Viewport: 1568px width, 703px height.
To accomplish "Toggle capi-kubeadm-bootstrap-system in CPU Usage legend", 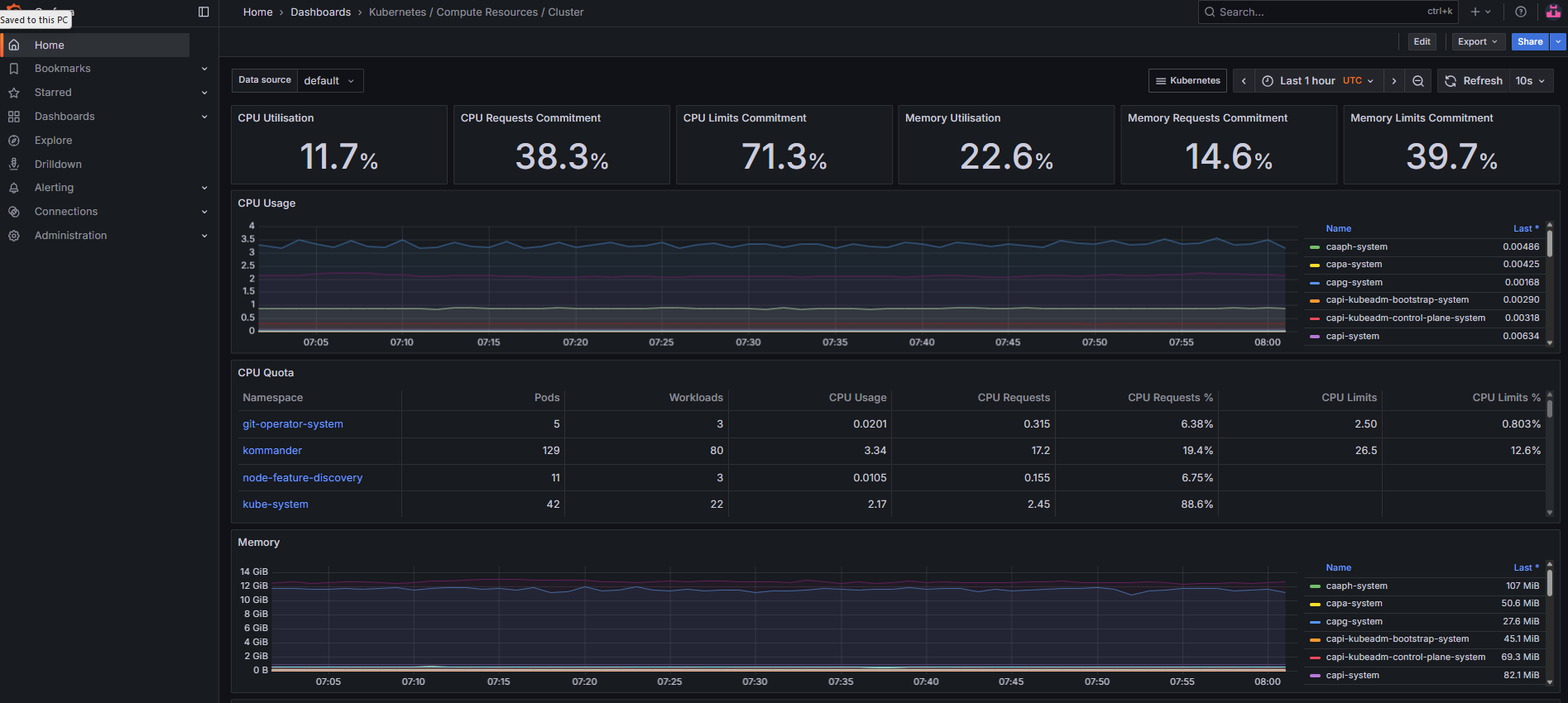I will 1398,300.
